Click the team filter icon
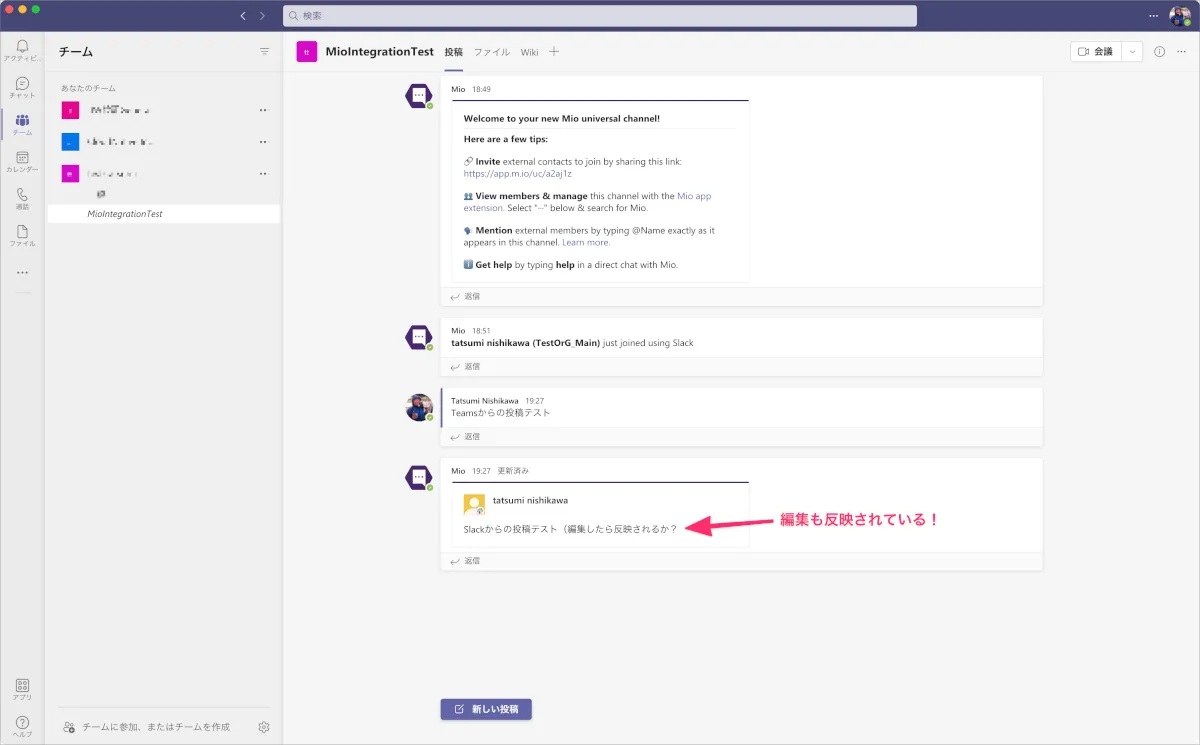The width and height of the screenshot is (1200, 745). pos(265,51)
